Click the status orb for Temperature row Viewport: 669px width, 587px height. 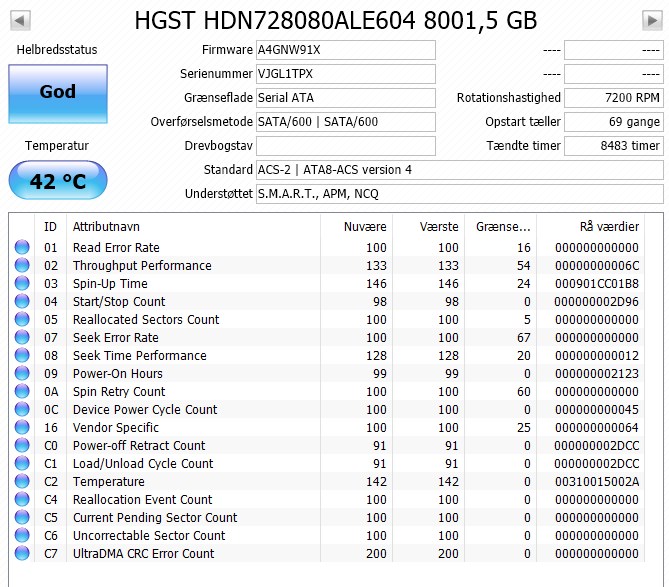point(22,481)
